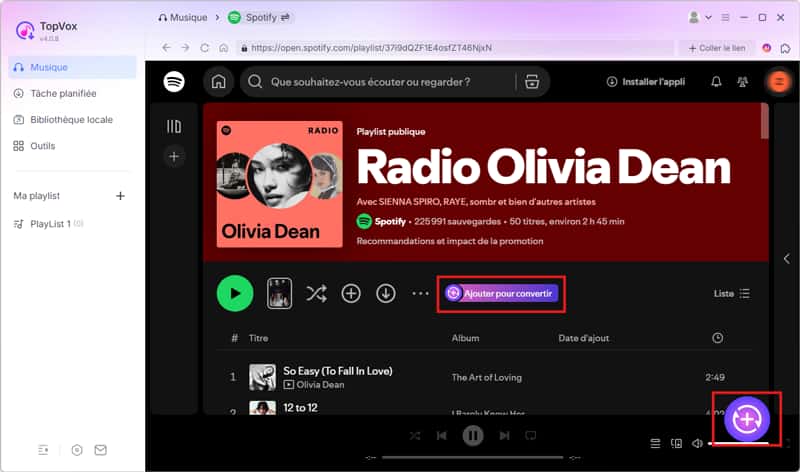800x472 pixels.
Task: Play the Radio Olivia Dean playlist
Action: coord(235,293)
